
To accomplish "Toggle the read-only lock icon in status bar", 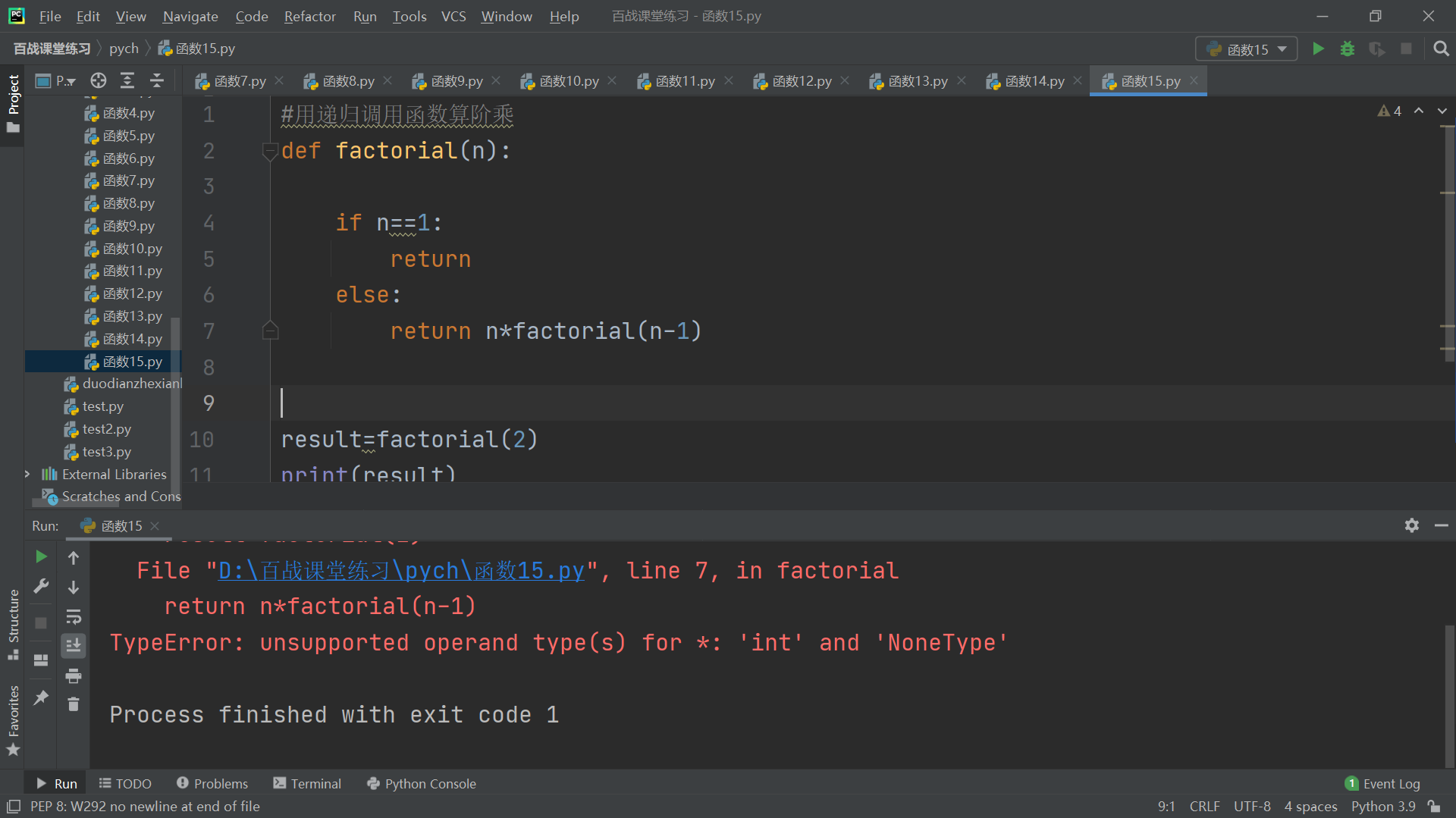I will 1434,807.
